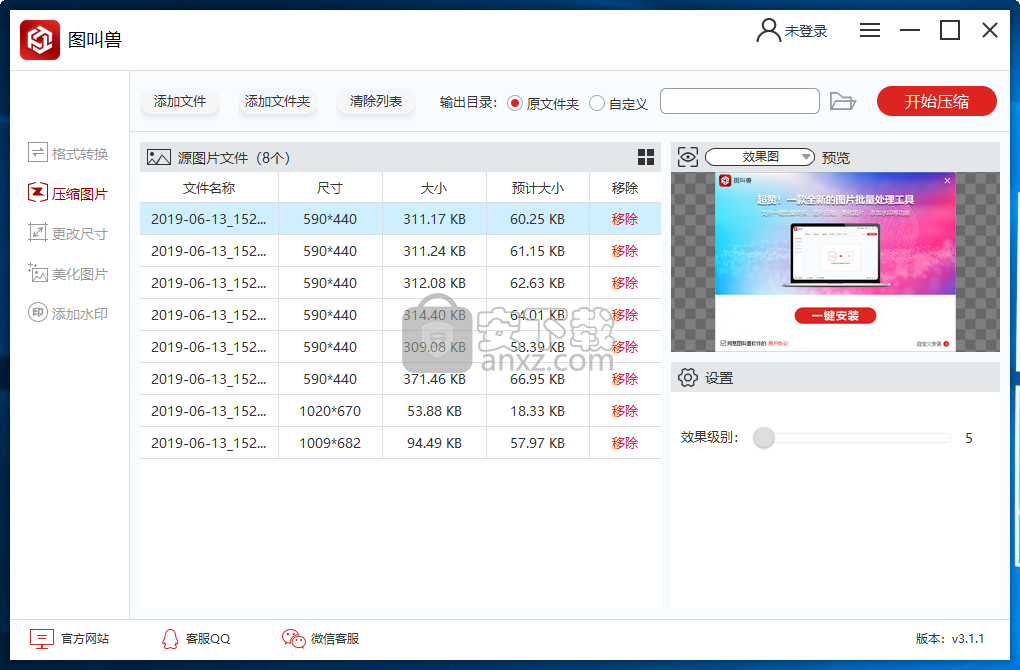The width and height of the screenshot is (1020, 670).
Task: Open the 添加水印 tab
Action: coord(68,314)
